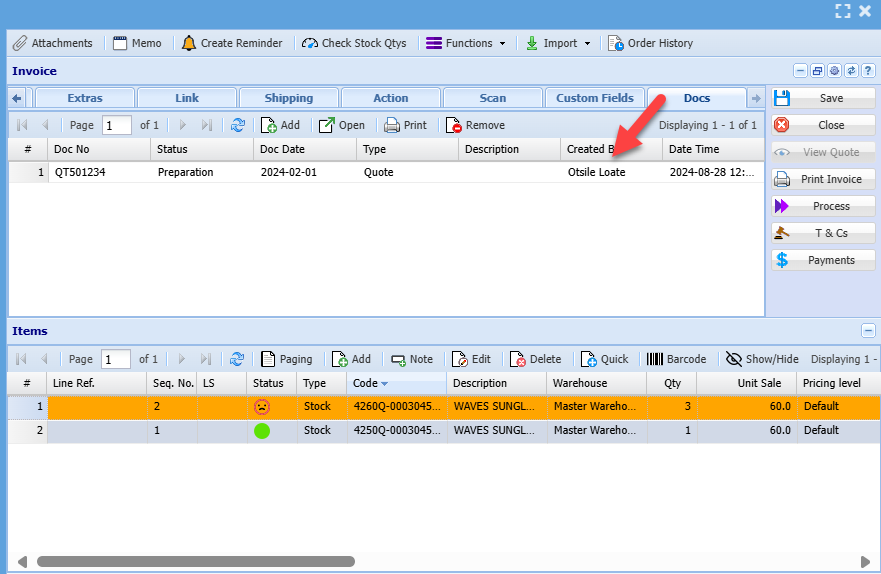
Task: Toggle fullscreen for the window
Action: 842,11
